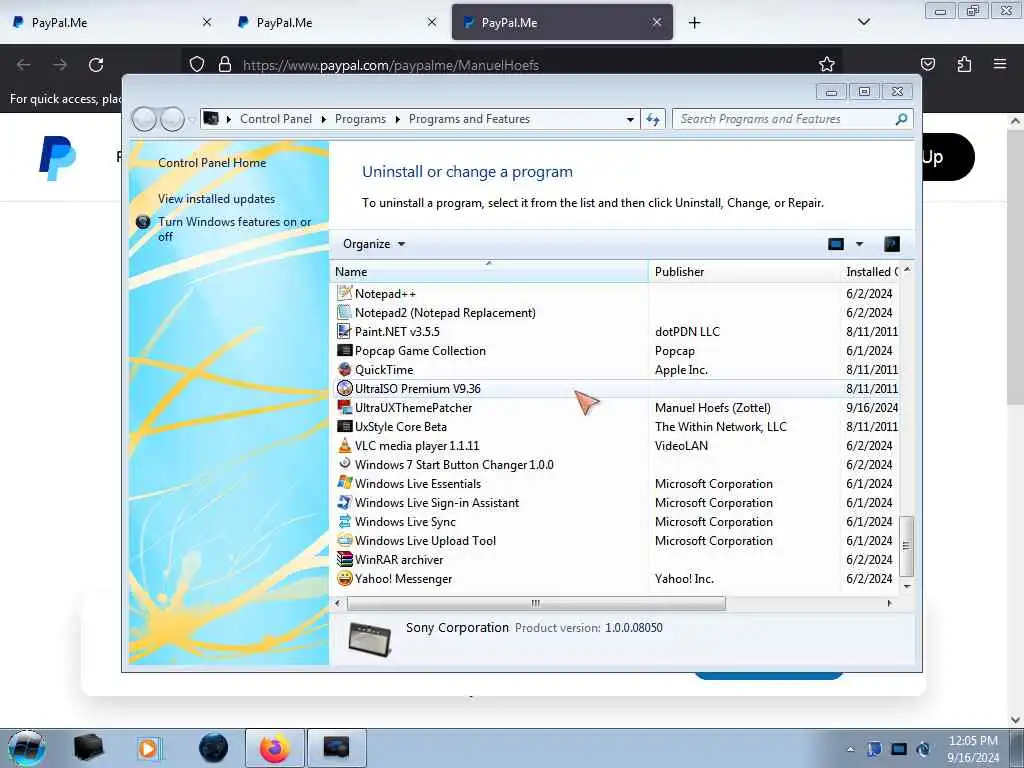The image size is (1024, 768).
Task: Click the list scroll right arrow
Action: pos(889,603)
